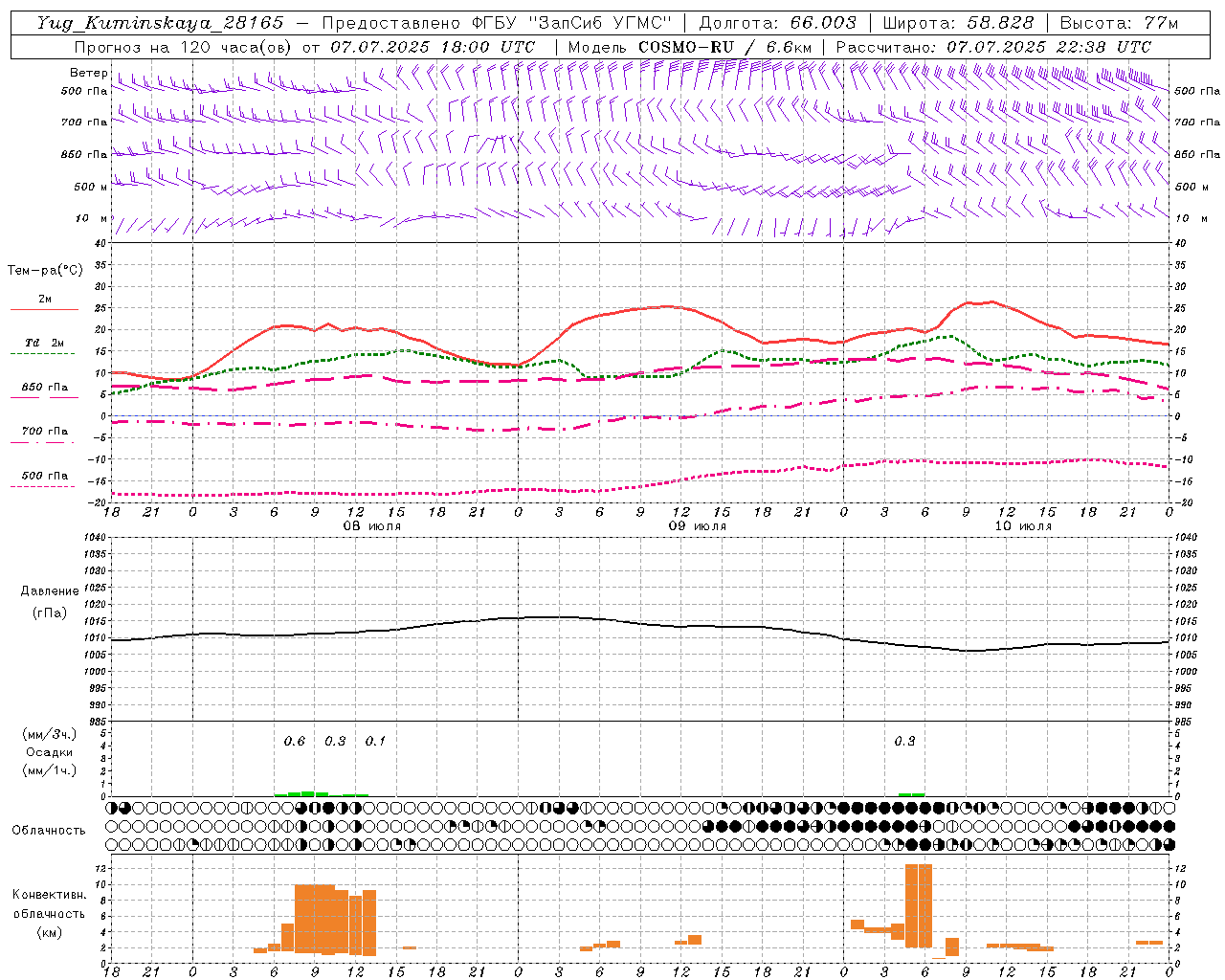Click the 'Конвективн.' convective cloud label

[x=49, y=895]
